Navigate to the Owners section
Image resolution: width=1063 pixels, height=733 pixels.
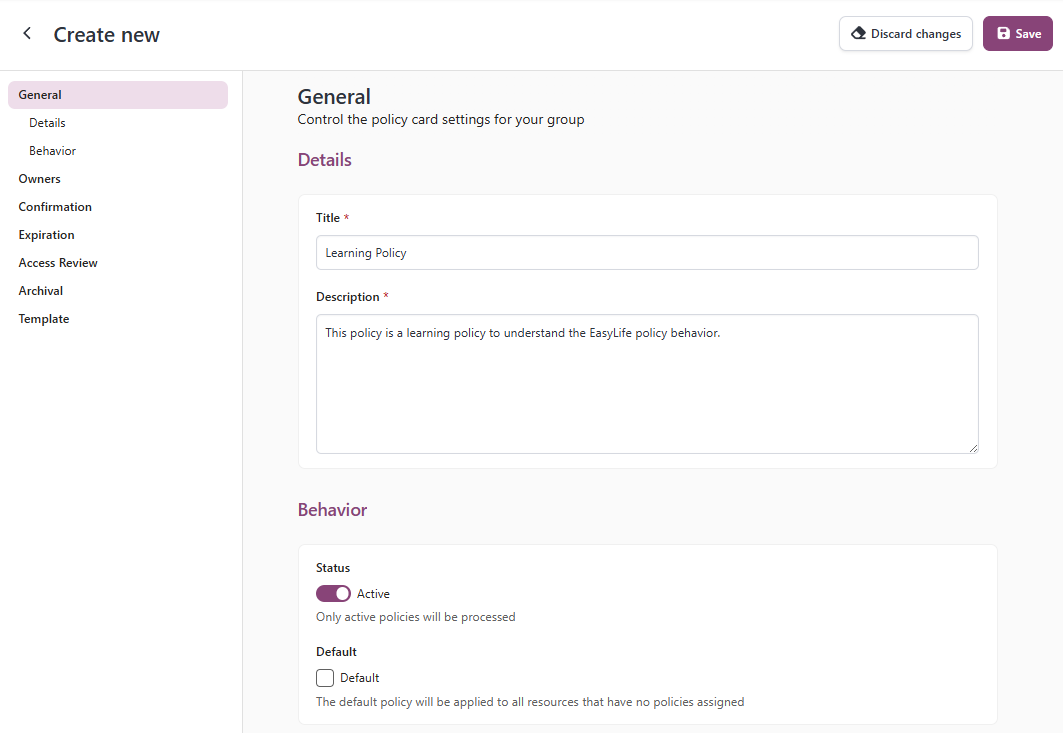click(39, 178)
